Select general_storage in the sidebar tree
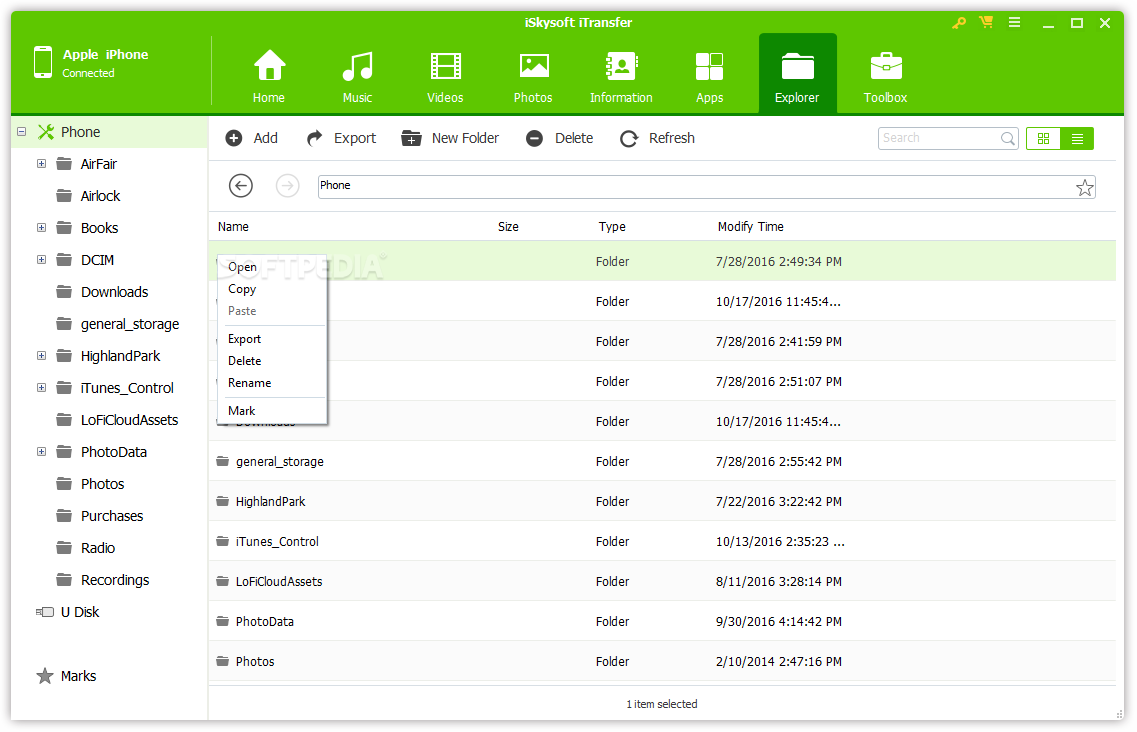Viewport: 1137px width, 732px height. tap(130, 324)
